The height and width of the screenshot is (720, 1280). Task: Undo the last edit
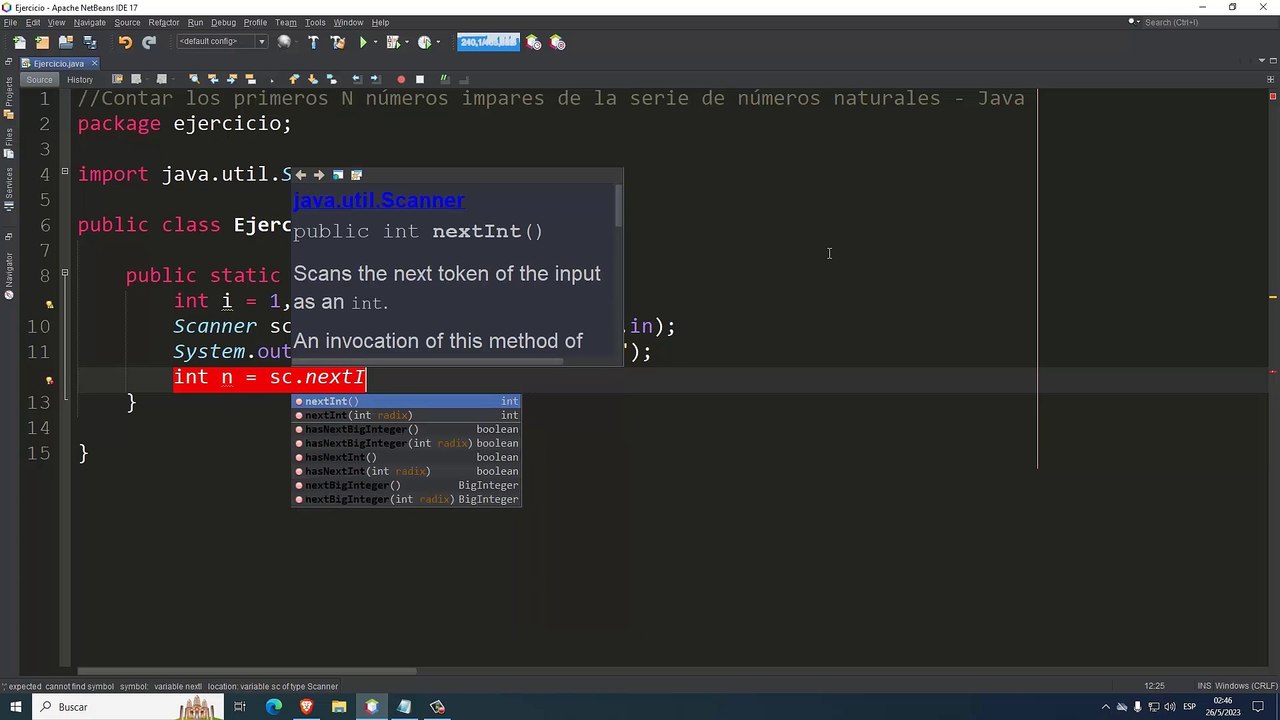[125, 42]
